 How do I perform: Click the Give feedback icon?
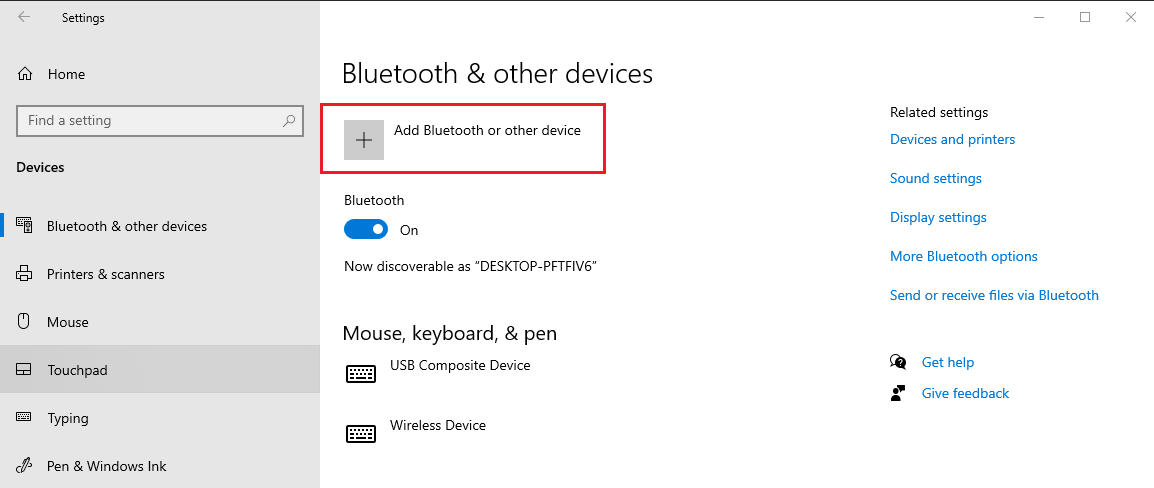tap(898, 393)
